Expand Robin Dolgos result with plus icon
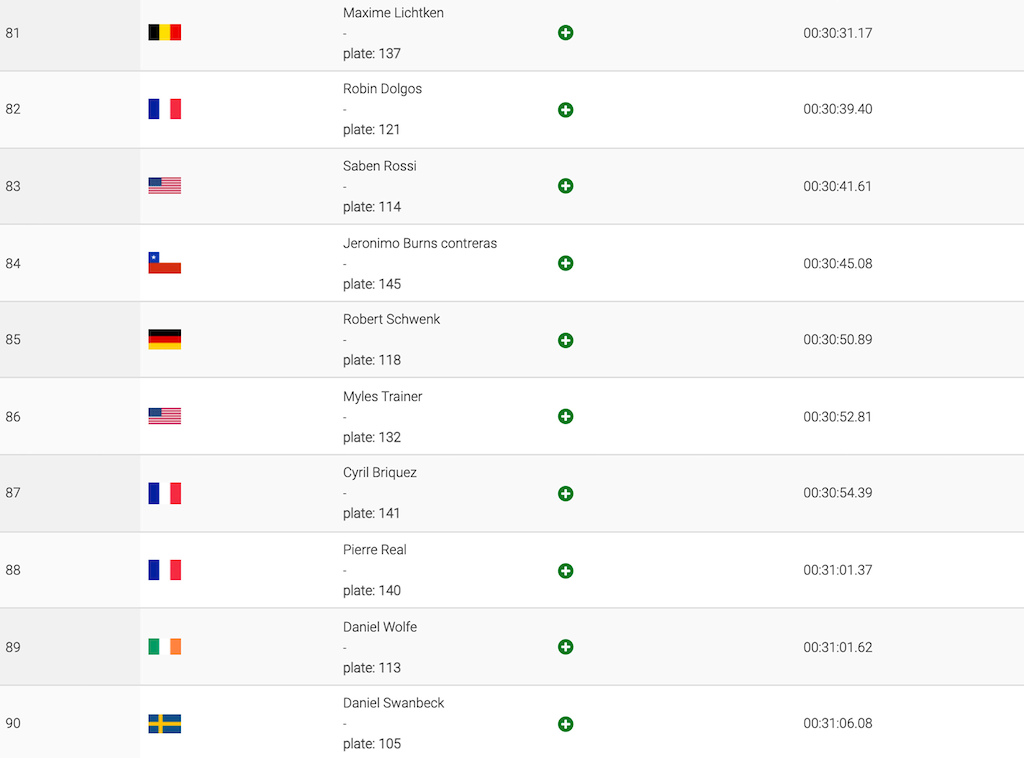Viewport: 1024px width, 758px height. pyautogui.click(x=566, y=110)
